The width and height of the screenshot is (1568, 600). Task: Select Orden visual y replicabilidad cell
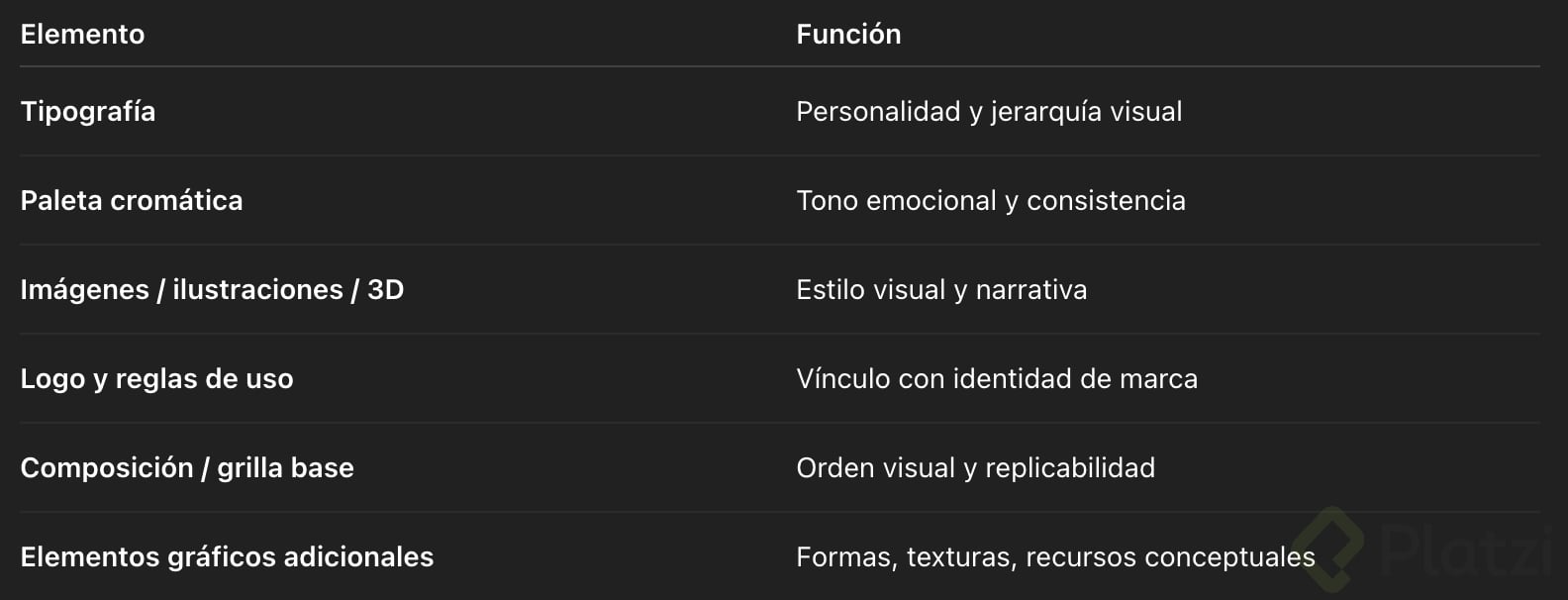[x=975, y=468]
